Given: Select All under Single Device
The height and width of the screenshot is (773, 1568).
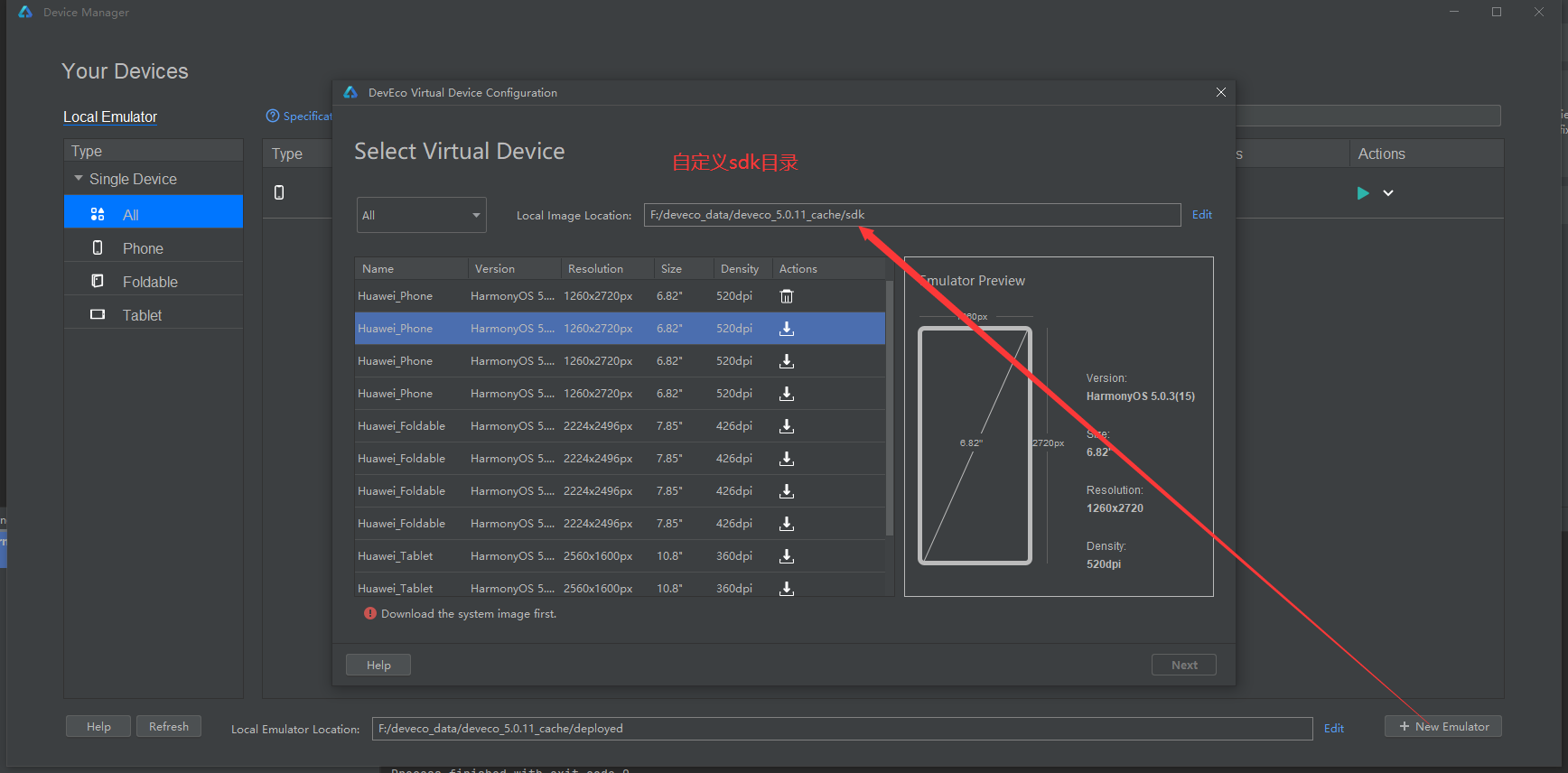Looking at the screenshot, I should (x=154, y=211).
